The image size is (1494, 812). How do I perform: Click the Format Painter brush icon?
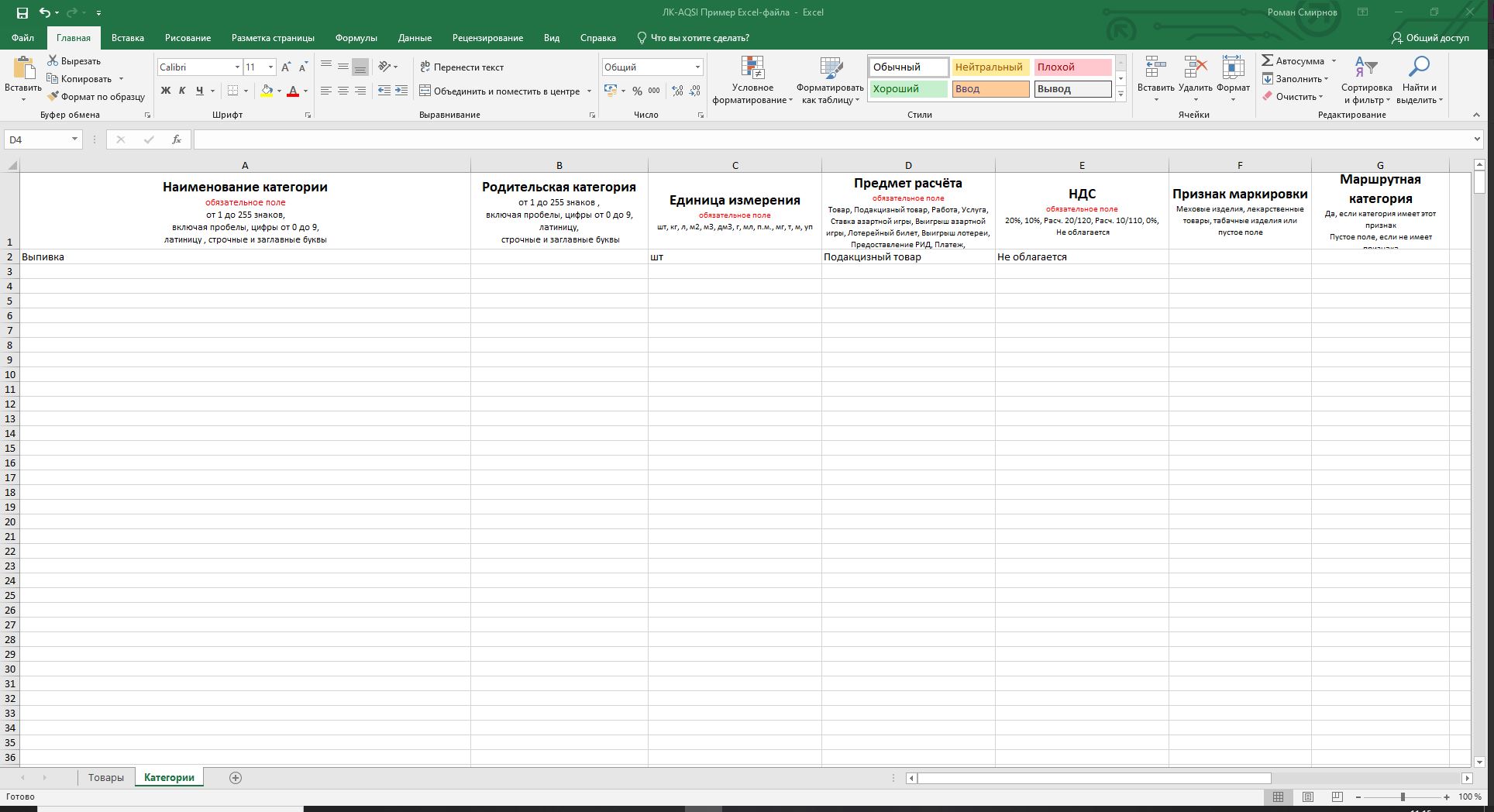53,97
